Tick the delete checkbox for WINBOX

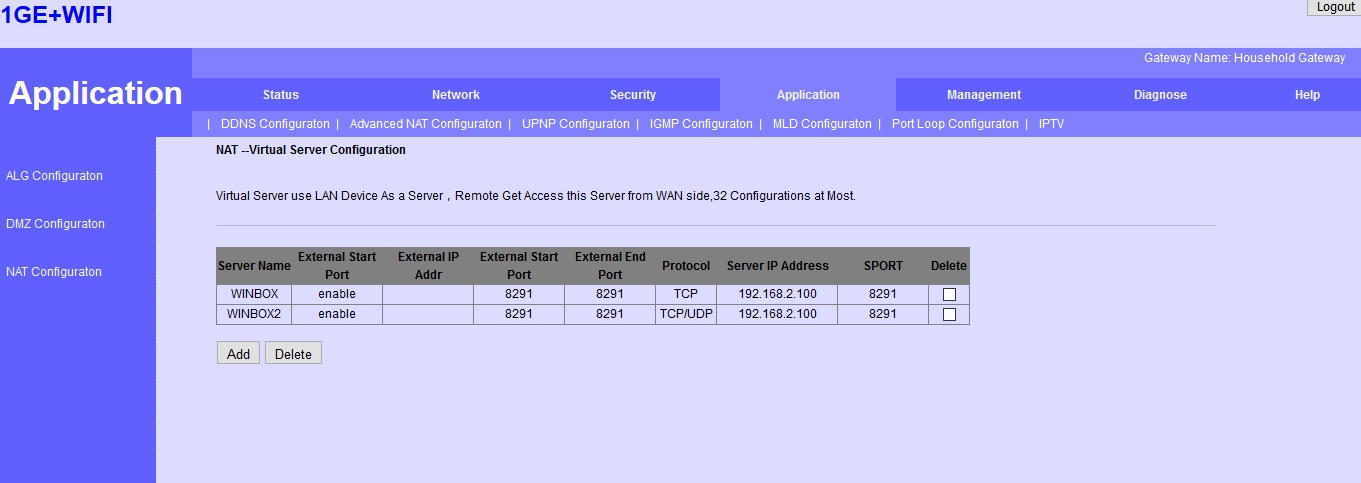(x=949, y=295)
